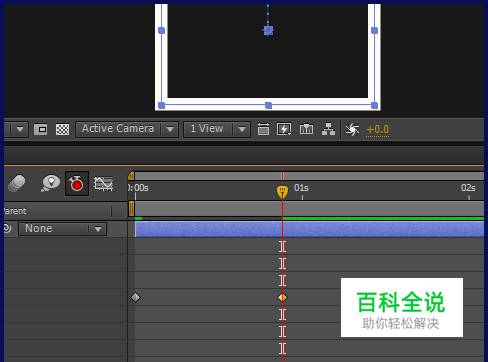Viewport: 488px width, 362px height.
Task: Select the keyframe at 0:00s
Action: [135, 297]
